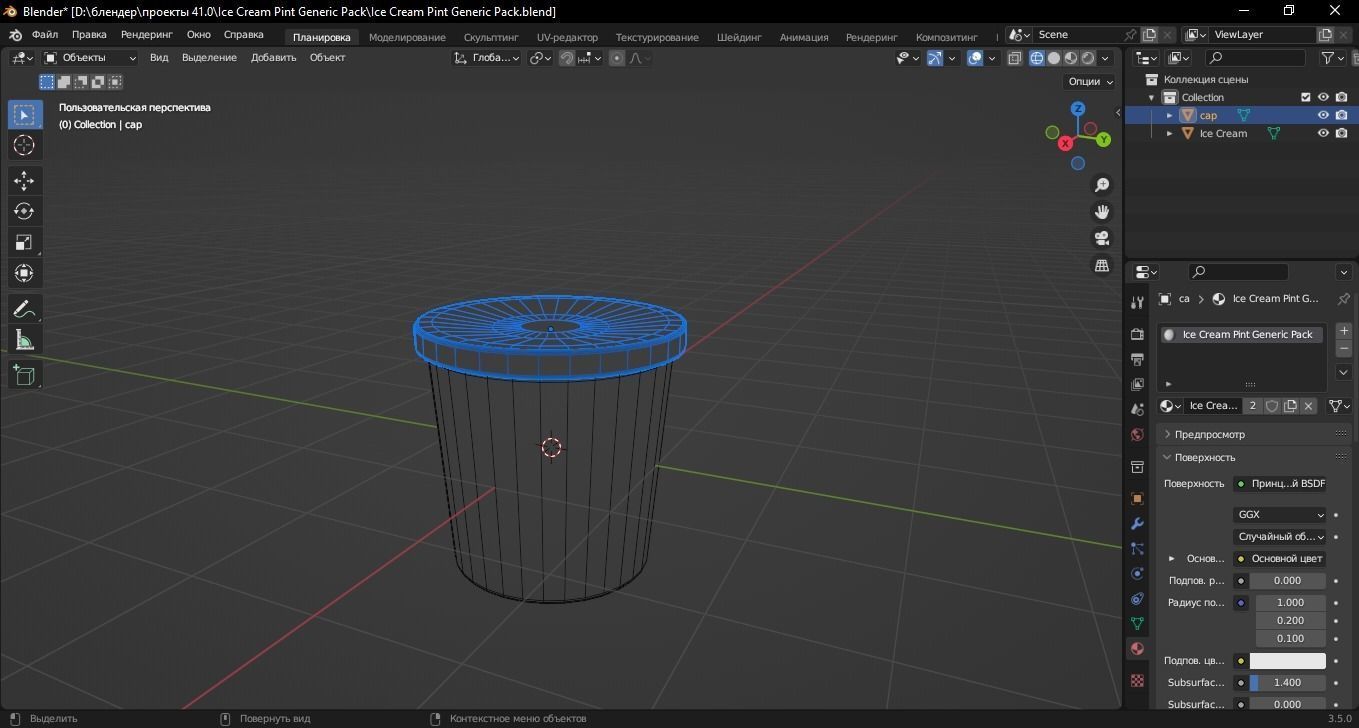Open the 'Опции' options dropdown

point(1091,82)
